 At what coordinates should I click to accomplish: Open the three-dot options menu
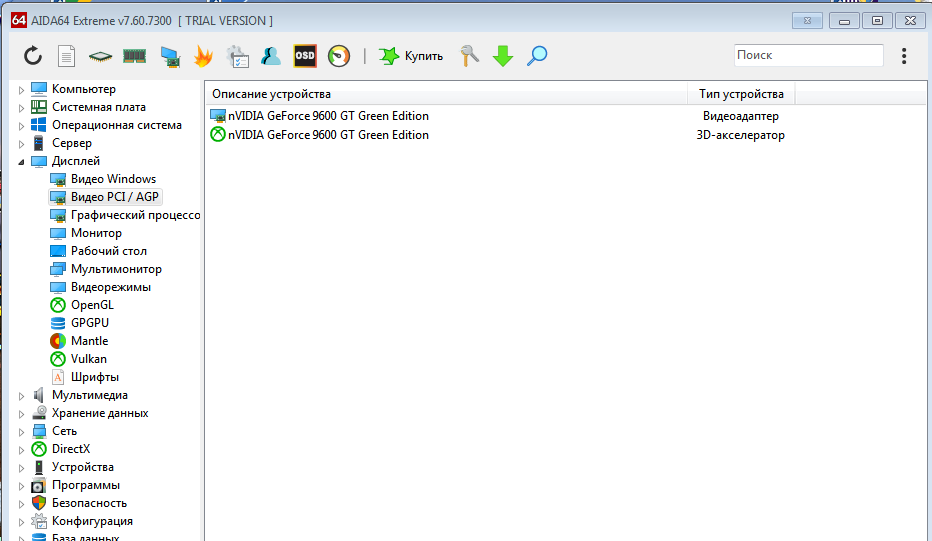pyautogui.click(x=904, y=56)
